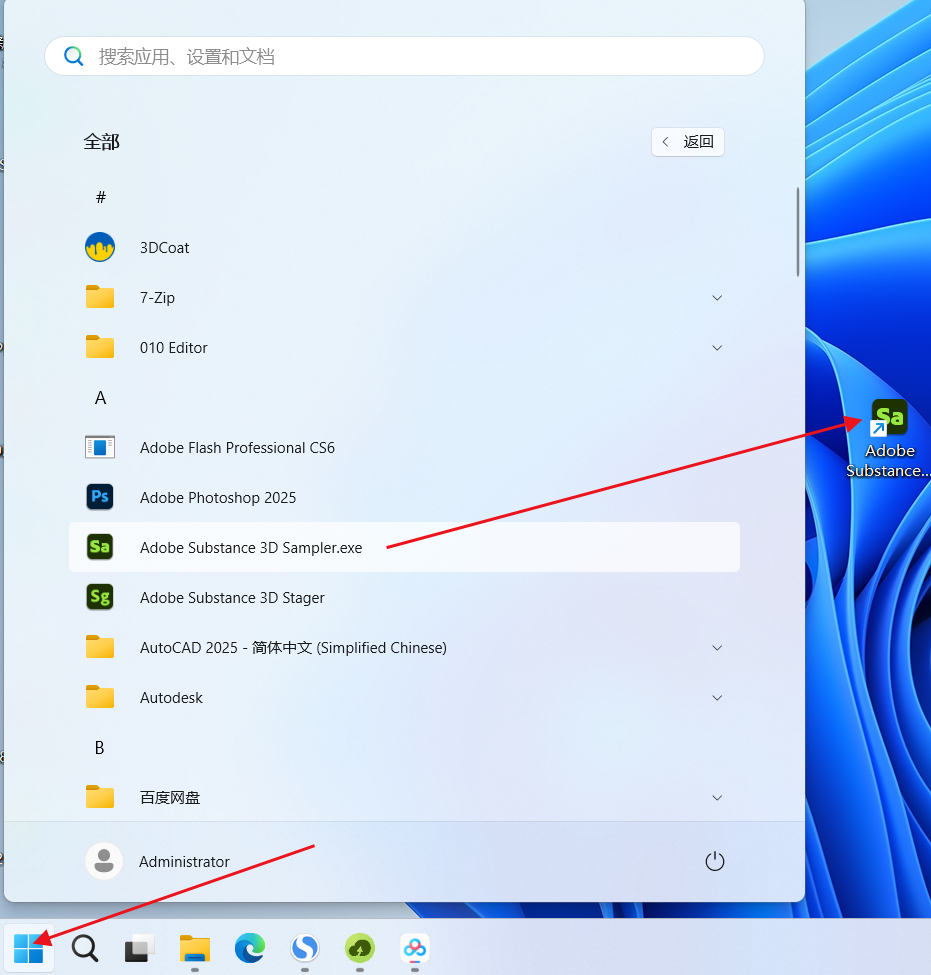This screenshot has height=975, width=931.
Task: Click the 7-Zip folder icon
Action: 100,297
